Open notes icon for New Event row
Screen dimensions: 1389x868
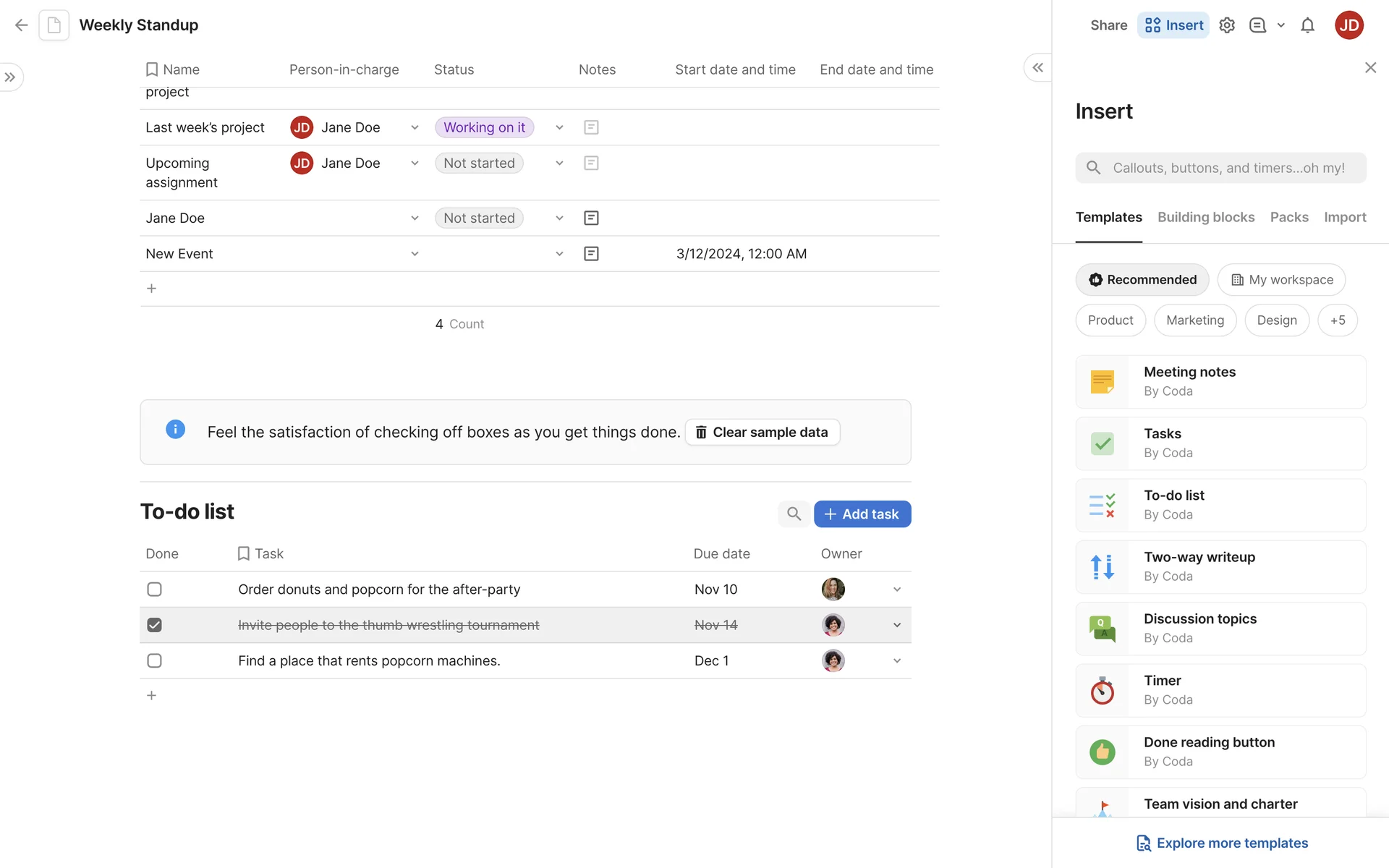pyautogui.click(x=591, y=254)
